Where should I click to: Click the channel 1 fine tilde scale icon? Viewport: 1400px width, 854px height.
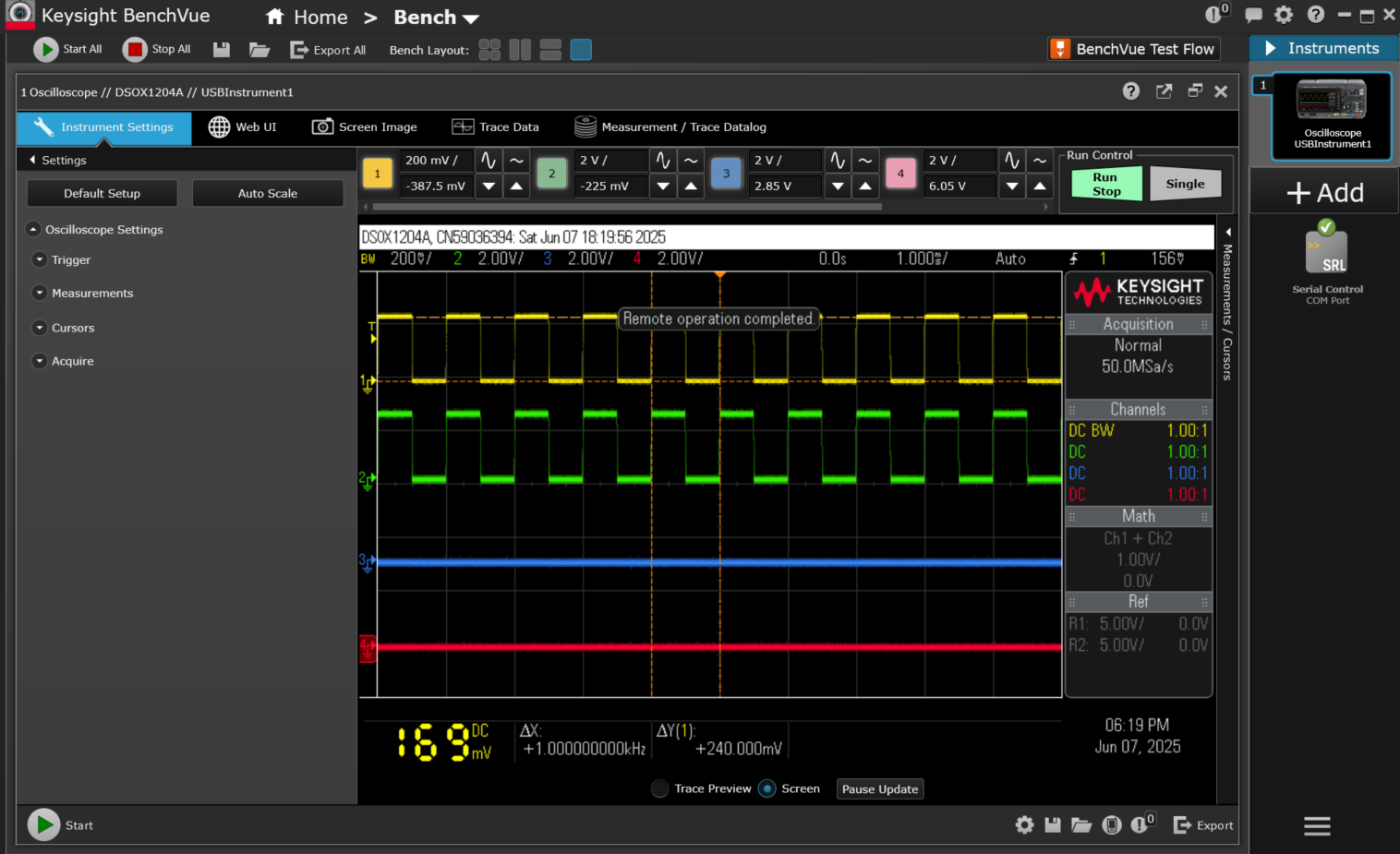point(517,161)
